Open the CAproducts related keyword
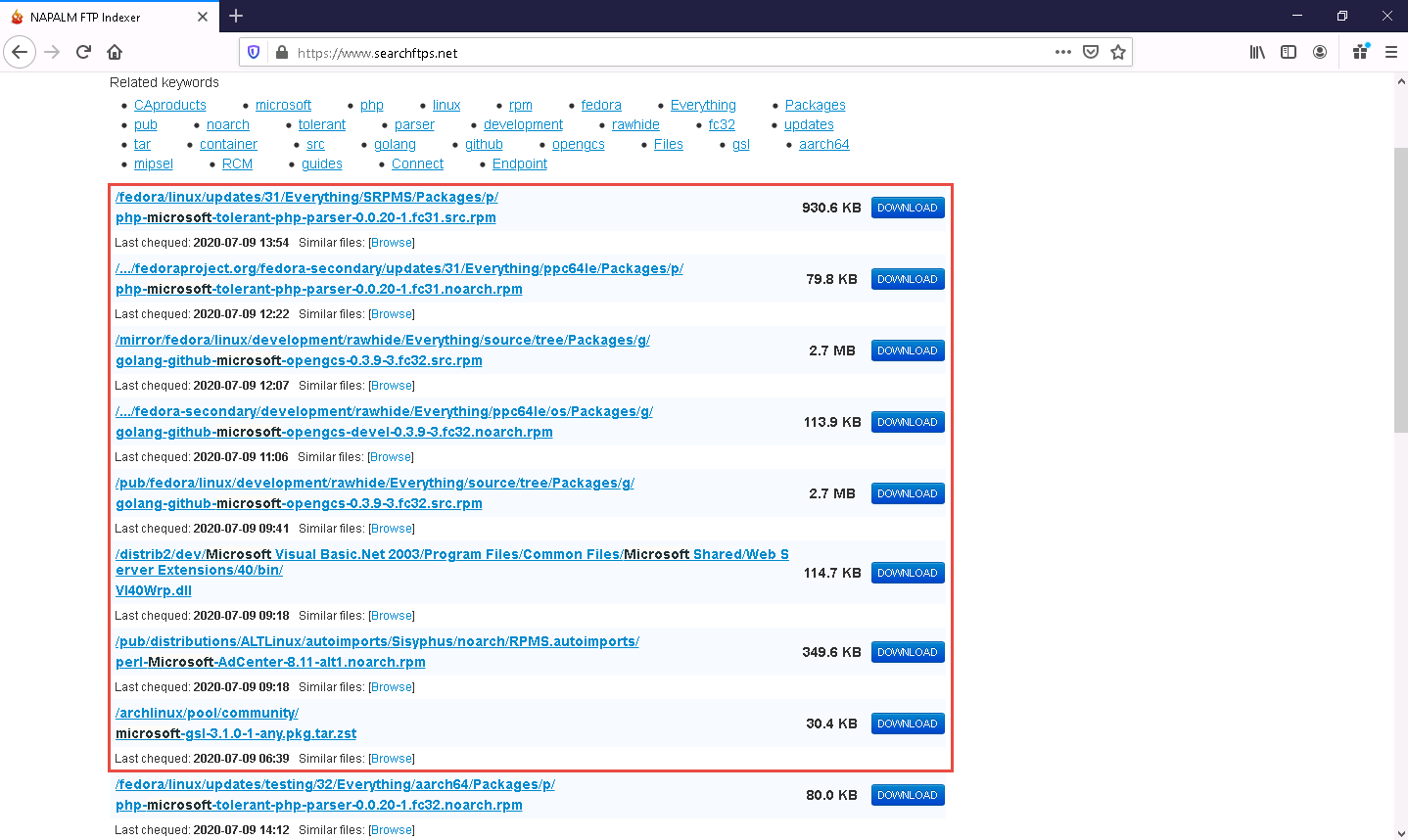 (x=170, y=105)
